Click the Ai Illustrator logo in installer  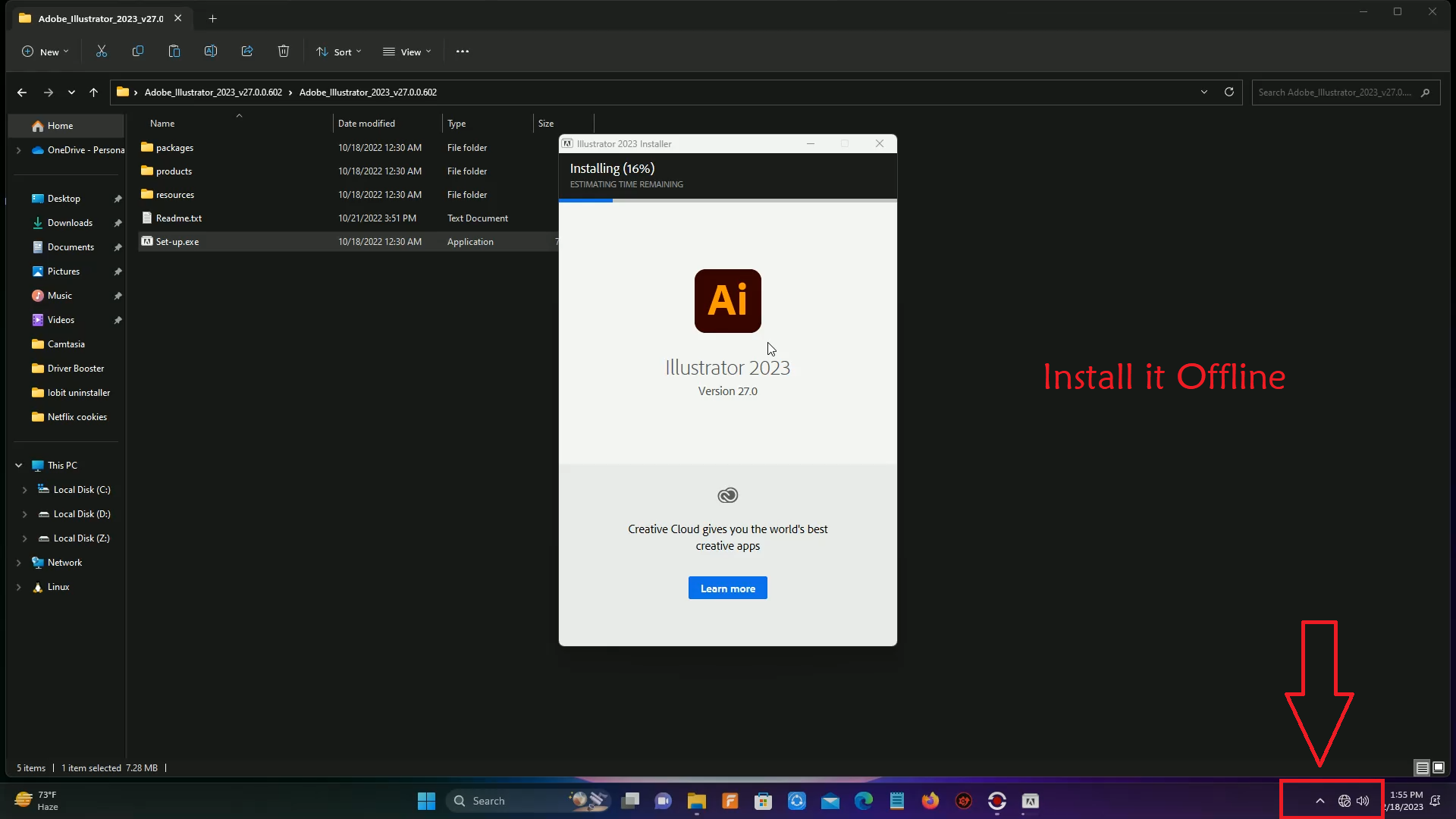tap(728, 301)
